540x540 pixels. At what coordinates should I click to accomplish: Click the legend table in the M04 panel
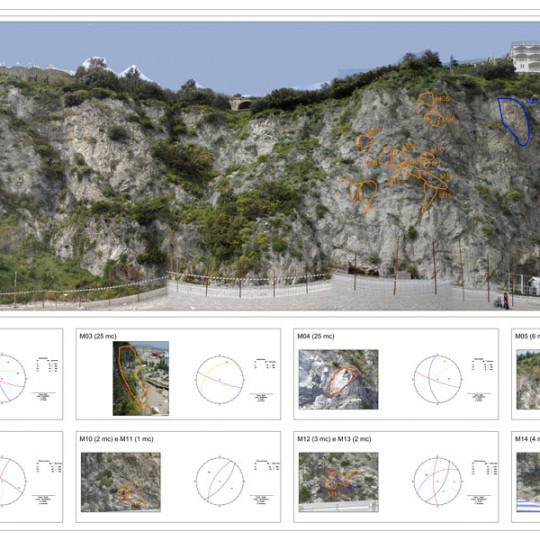(482, 364)
